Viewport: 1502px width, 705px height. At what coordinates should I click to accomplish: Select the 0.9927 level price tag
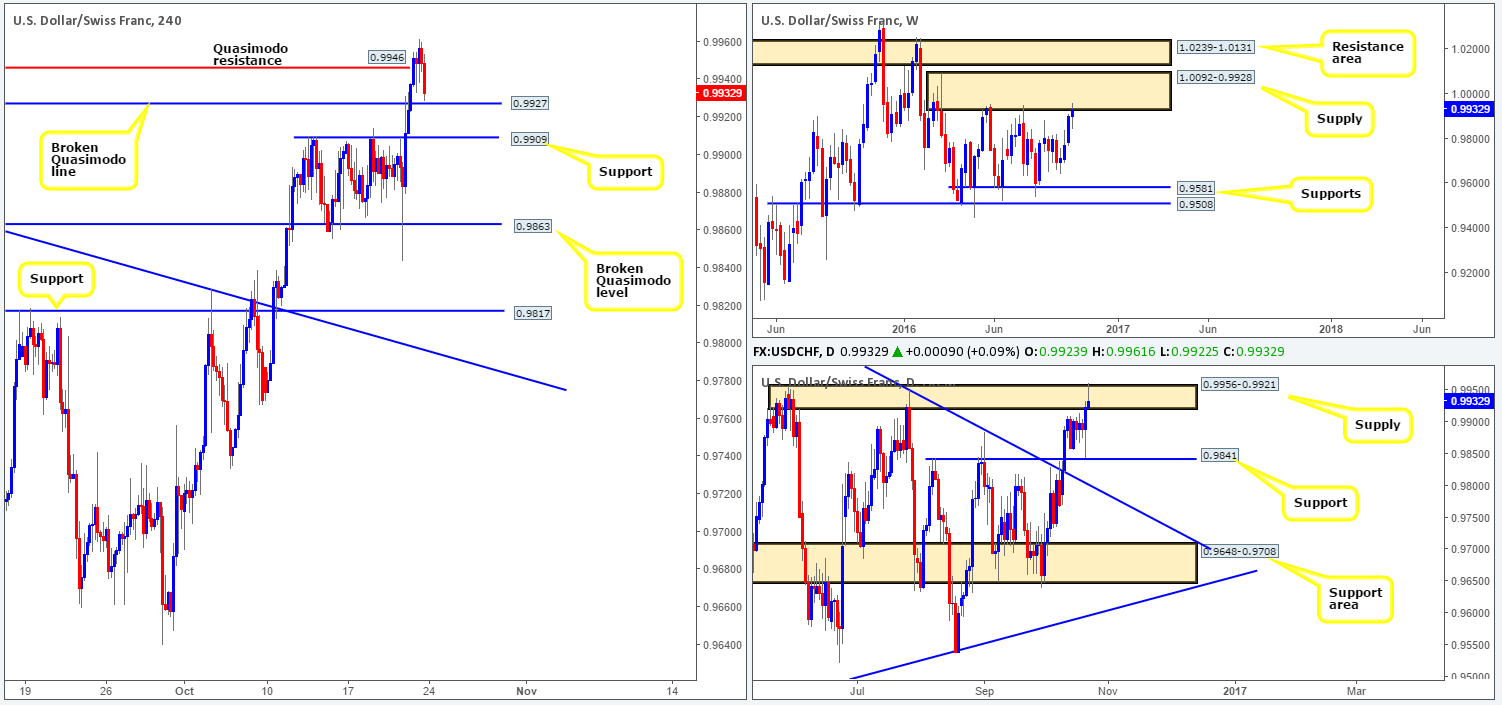(528, 103)
